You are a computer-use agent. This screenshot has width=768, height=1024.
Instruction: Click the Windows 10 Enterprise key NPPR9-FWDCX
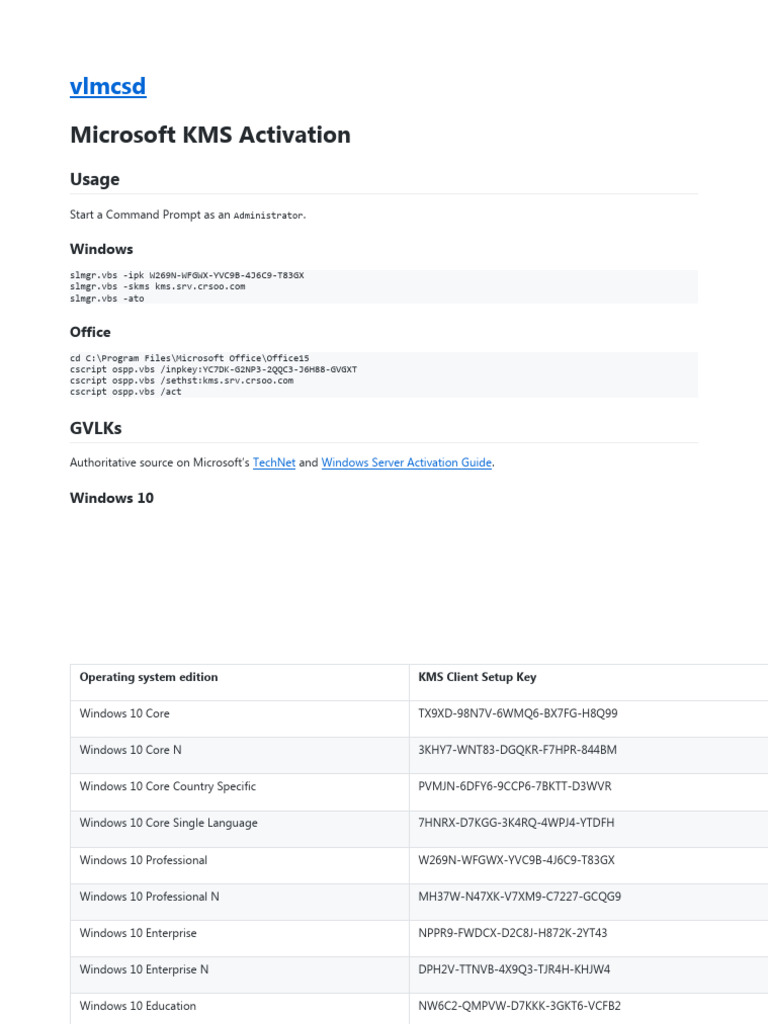point(512,933)
